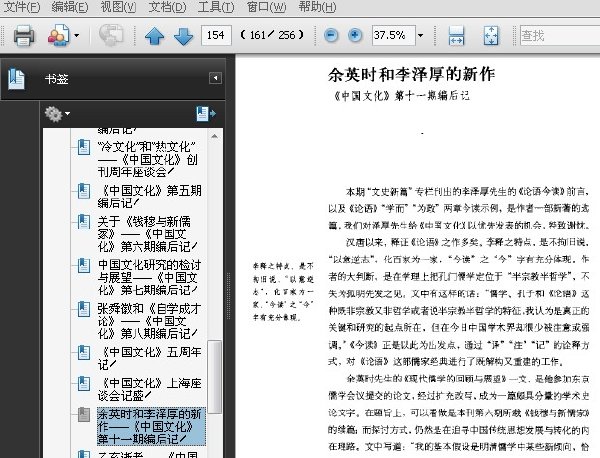Click gray bookmark icon beside 余英时和李泽厚的新作
Image resolution: width=600 pixels, height=458 pixels.
point(84,414)
